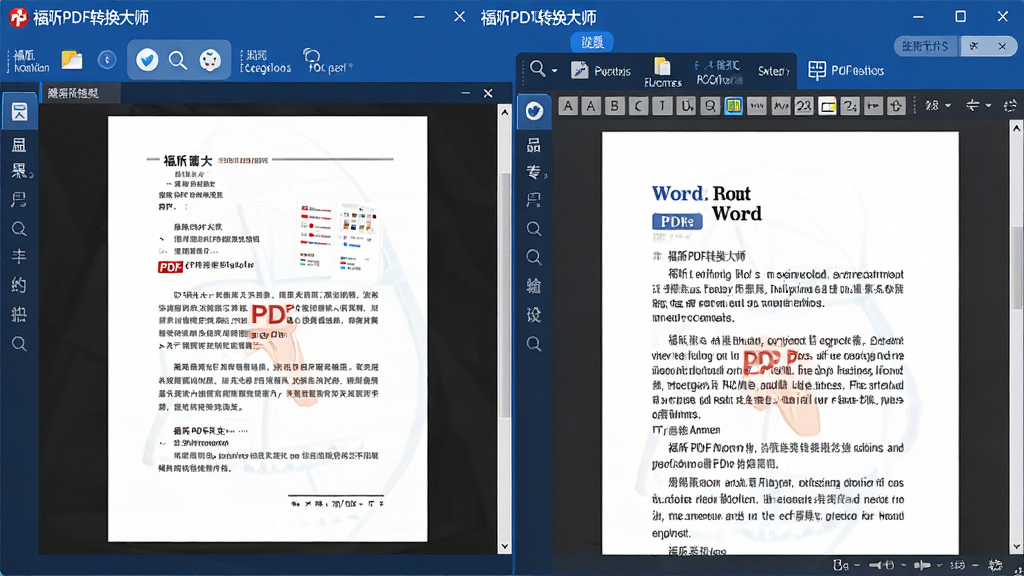Close the pill panel with its X button
Screen dimensions: 1024x576
1002,46
